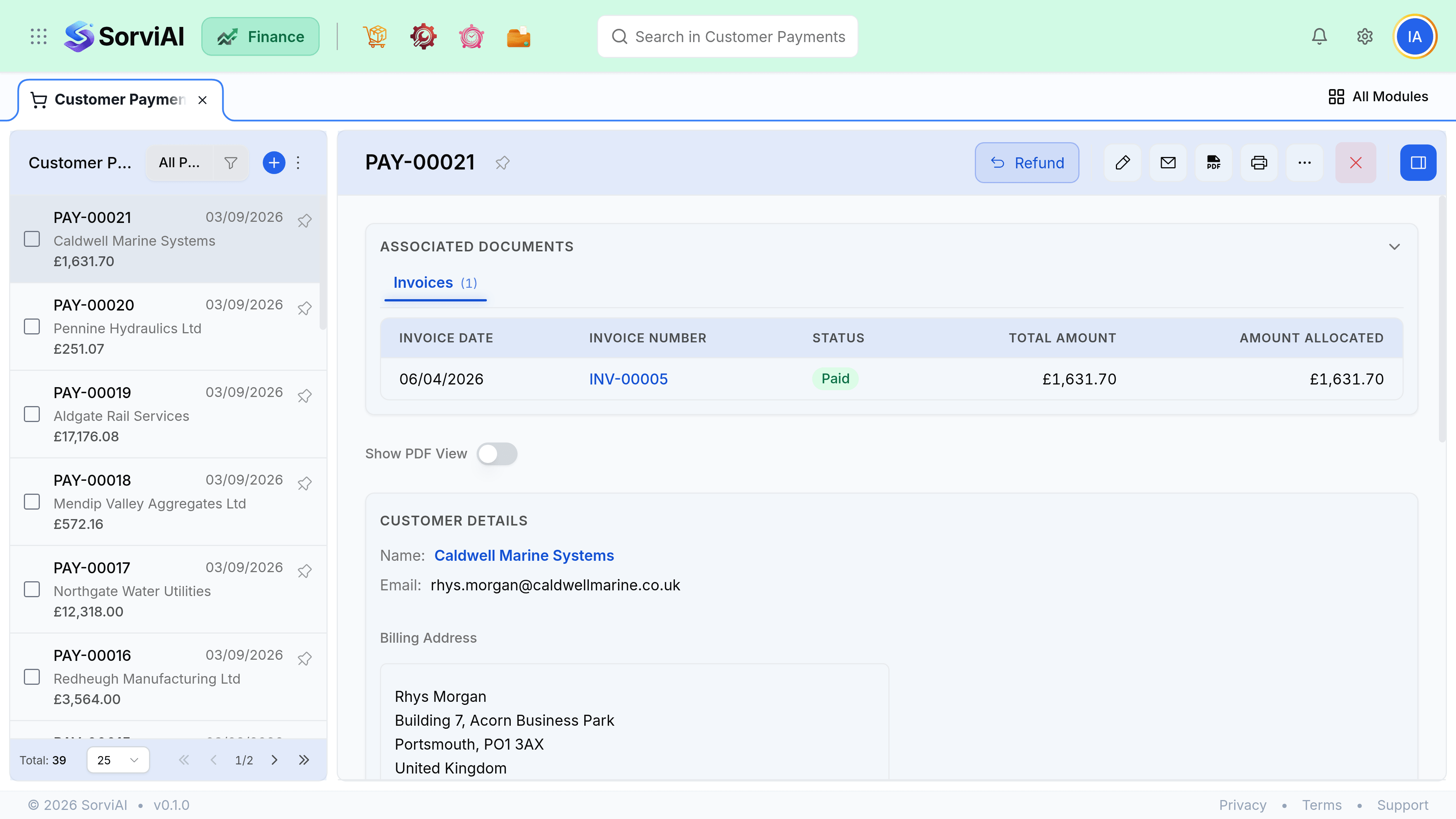Open the apps grid launcher
The width and height of the screenshot is (1456, 819).
(x=38, y=37)
